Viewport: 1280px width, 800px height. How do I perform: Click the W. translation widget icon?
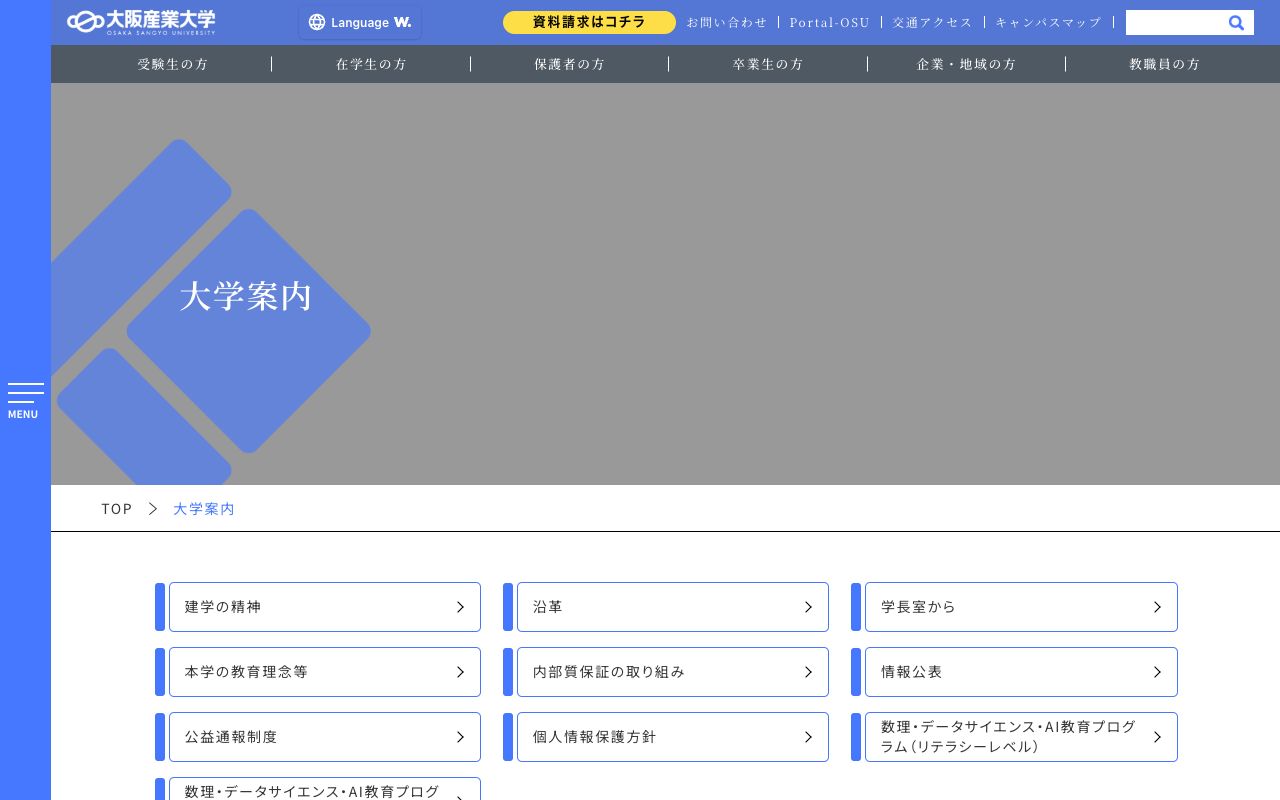click(x=402, y=22)
